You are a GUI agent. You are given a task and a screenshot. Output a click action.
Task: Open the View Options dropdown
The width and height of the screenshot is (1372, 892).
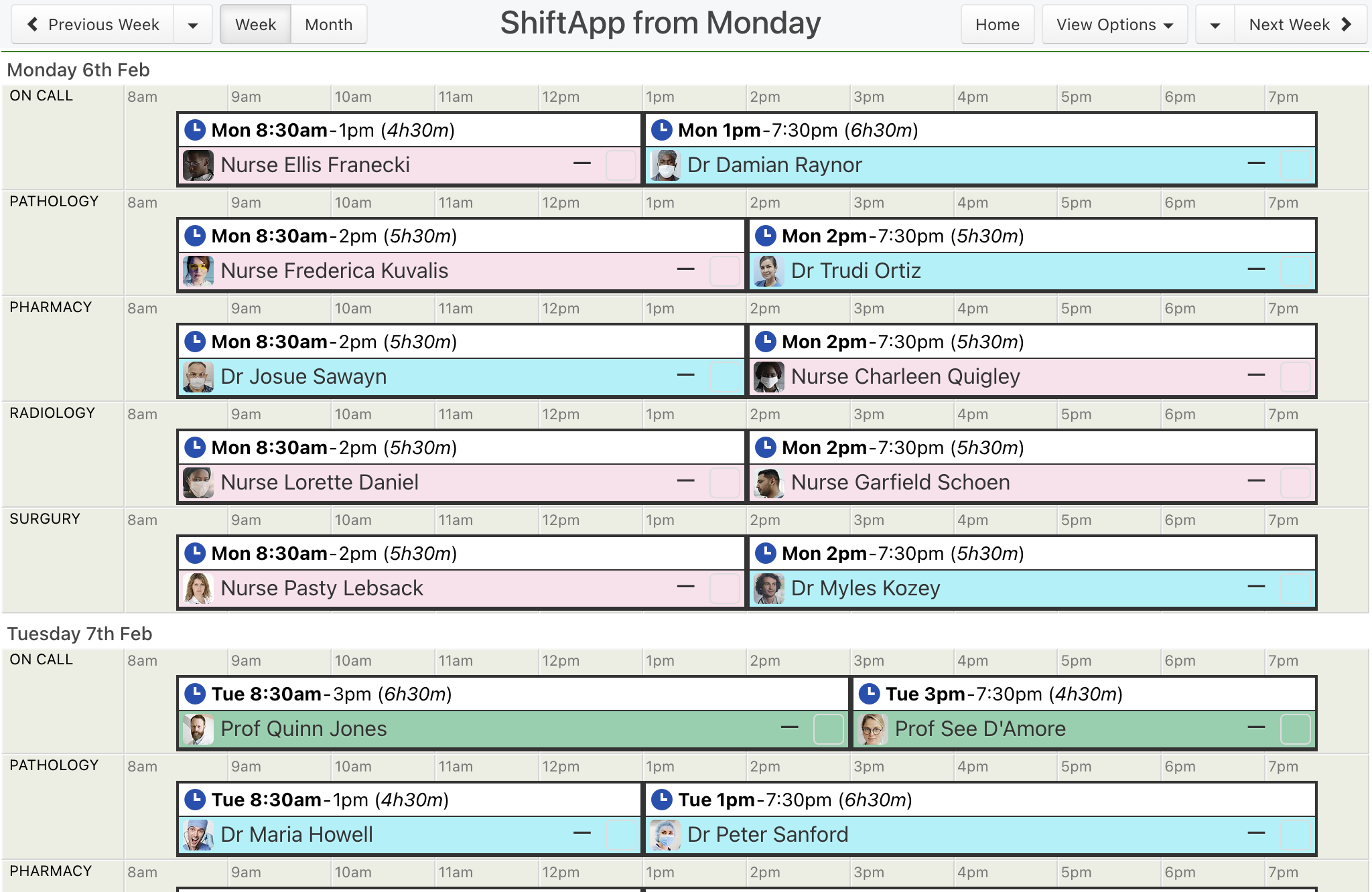click(1115, 25)
